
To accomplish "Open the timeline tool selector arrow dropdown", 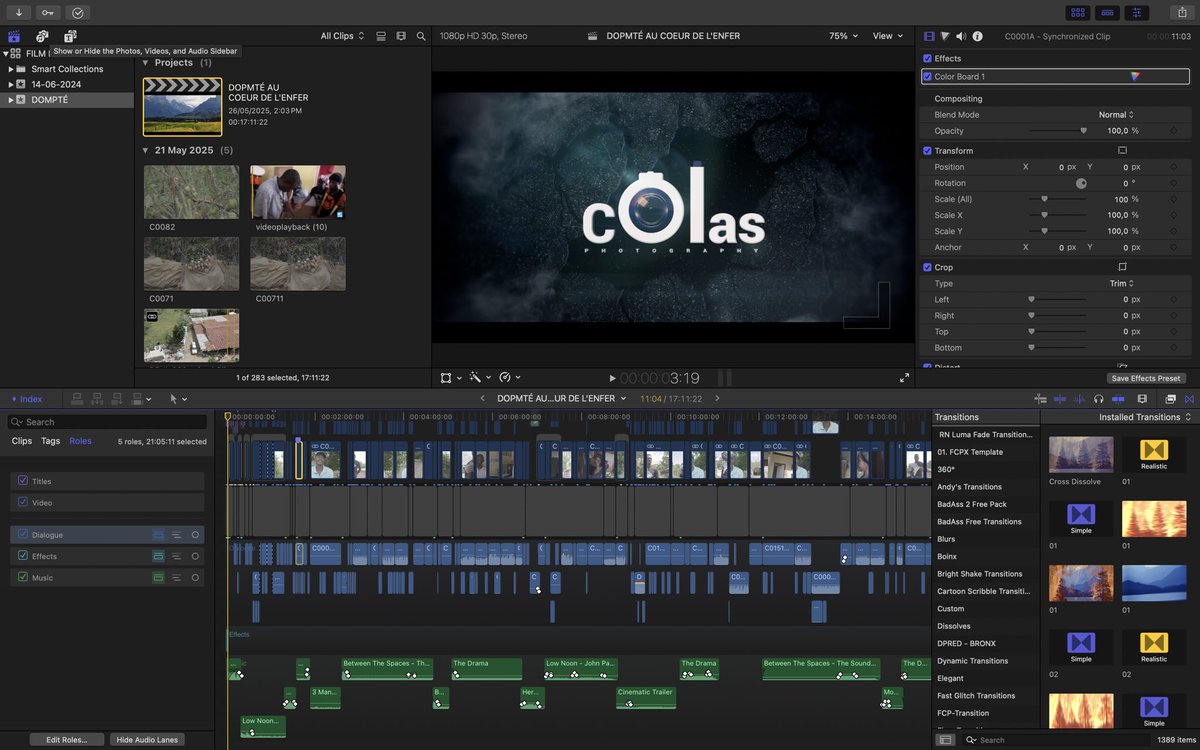I will pyautogui.click(x=177, y=399).
